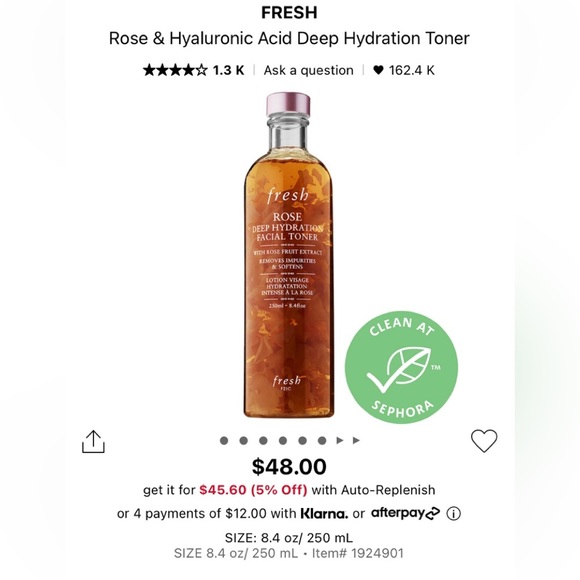Image resolution: width=580 pixels, height=580 pixels.
Task: Tap the toner bottle product image
Action: pos(288,255)
